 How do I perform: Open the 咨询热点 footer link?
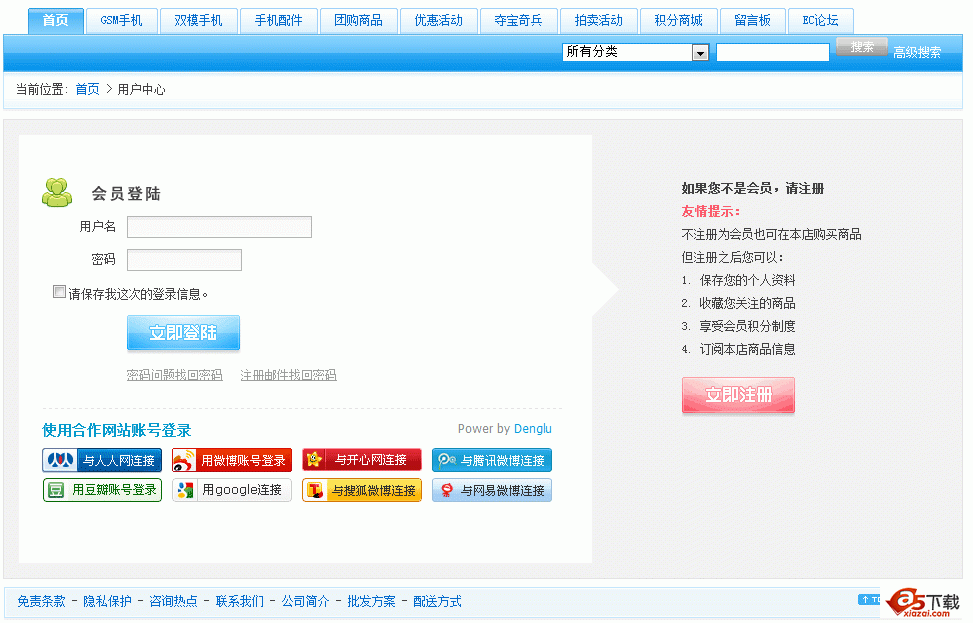[x=173, y=601]
